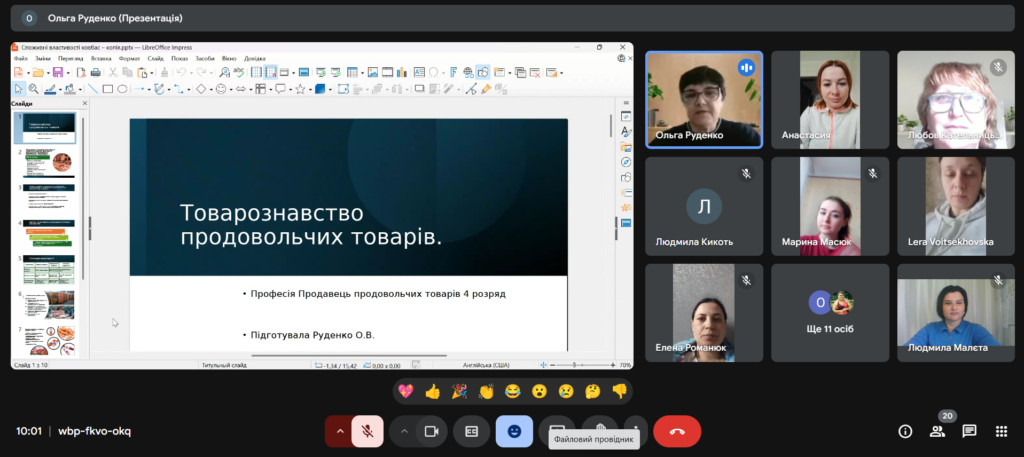Image resolution: width=1024 pixels, height=457 pixels.
Task: Toggle the camera on or off
Action: click(x=432, y=431)
